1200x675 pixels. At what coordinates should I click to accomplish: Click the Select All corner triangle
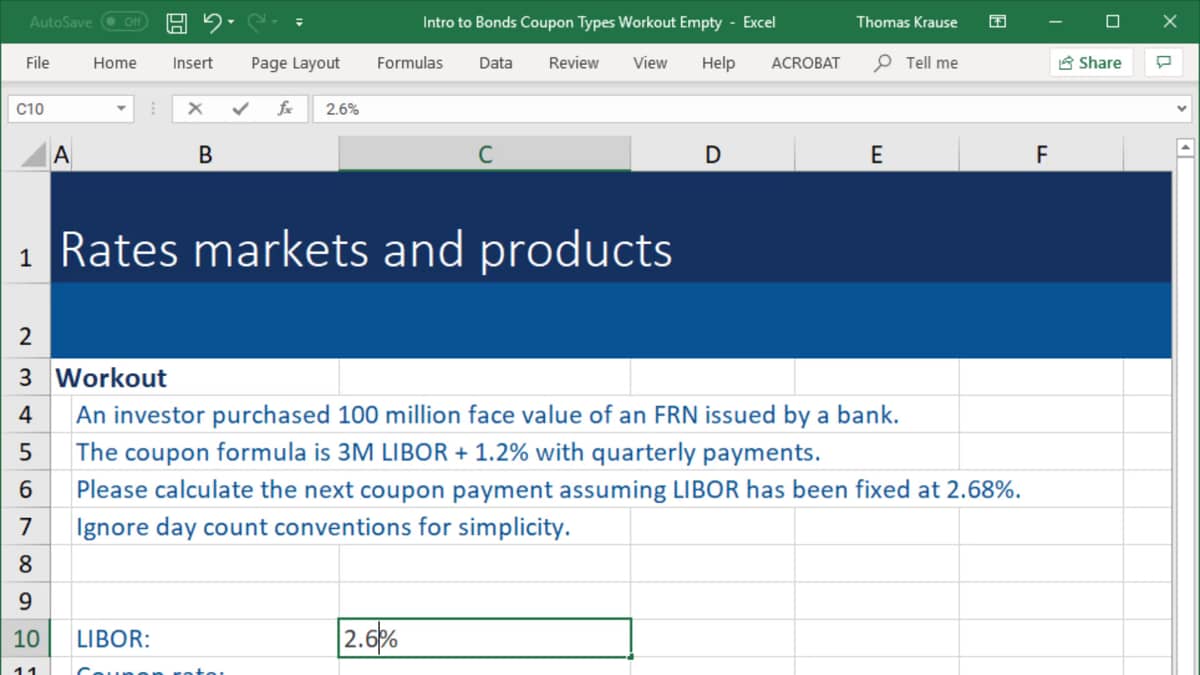click(35, 155)
